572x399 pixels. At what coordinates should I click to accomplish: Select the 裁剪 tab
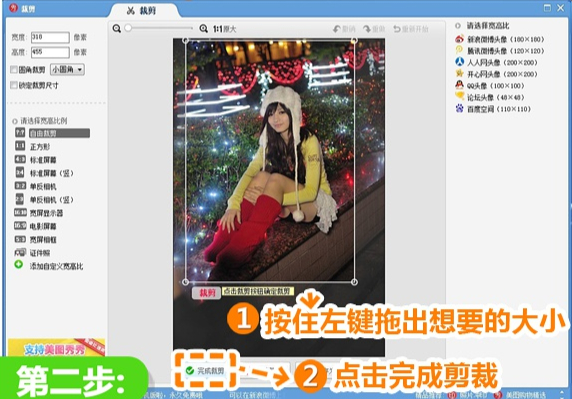(142, 11)
